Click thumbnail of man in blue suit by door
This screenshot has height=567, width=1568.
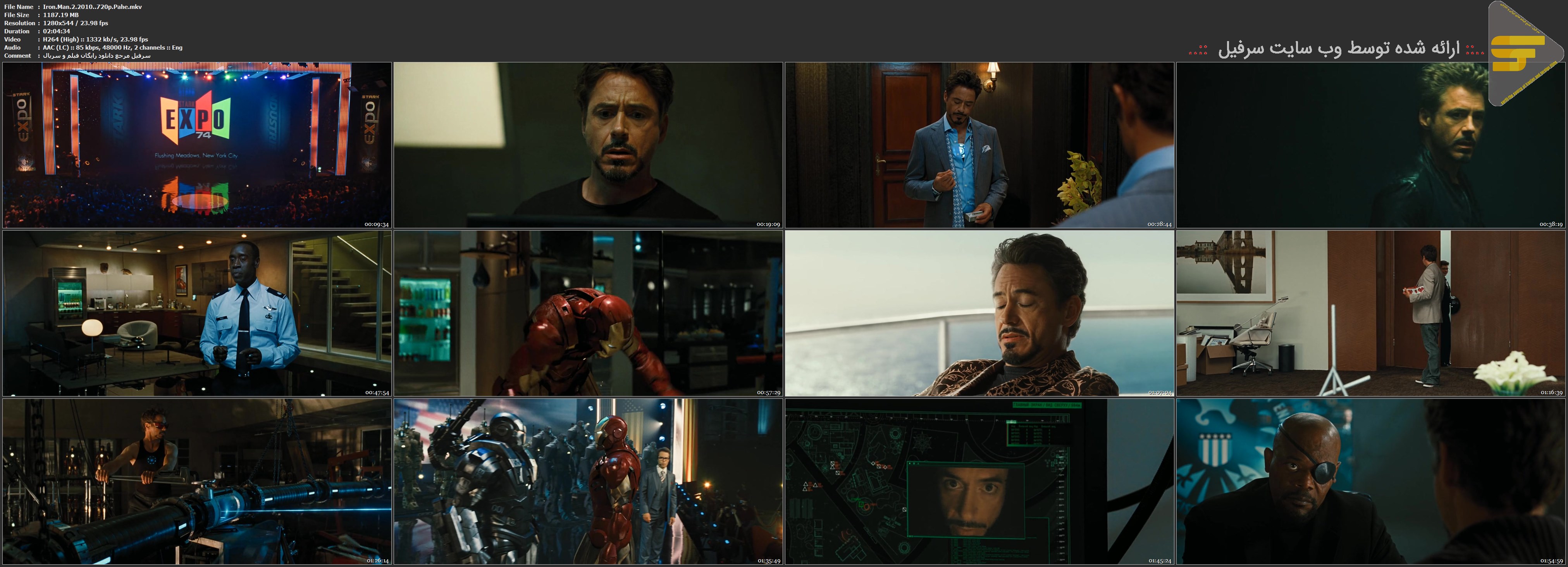point(979,145)
